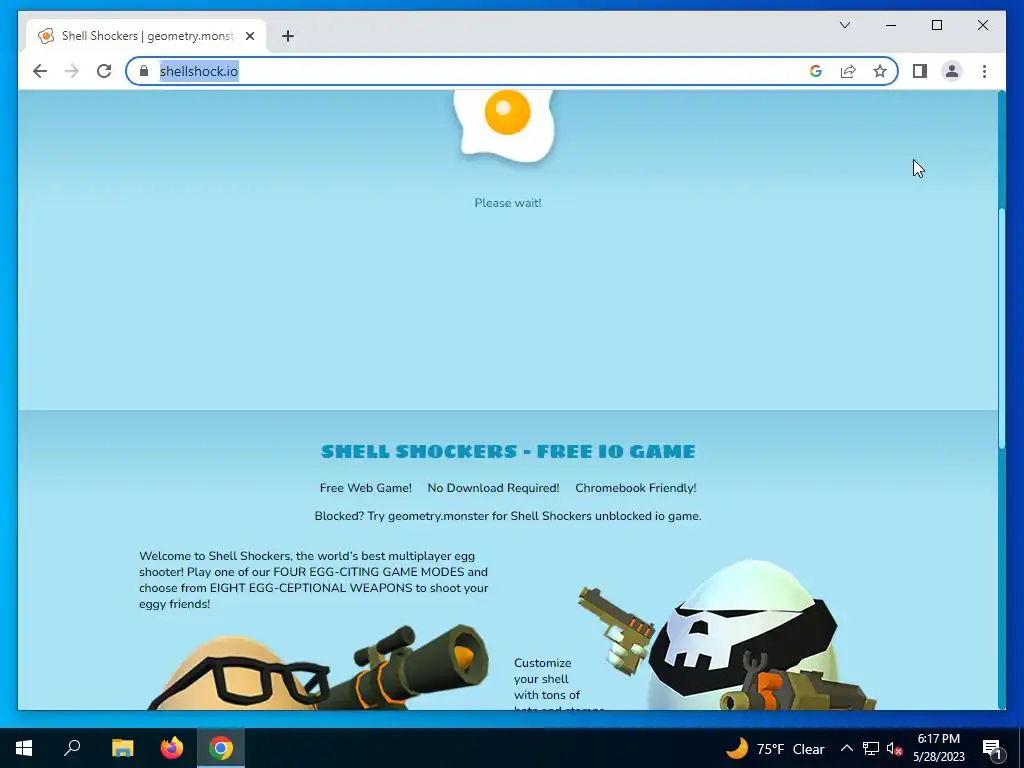Click the browser forward arrow

tap(72, 71)
